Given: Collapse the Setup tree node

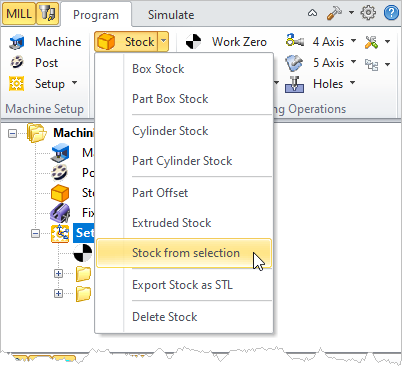Looking at the screenshot, I should [35, 234].
